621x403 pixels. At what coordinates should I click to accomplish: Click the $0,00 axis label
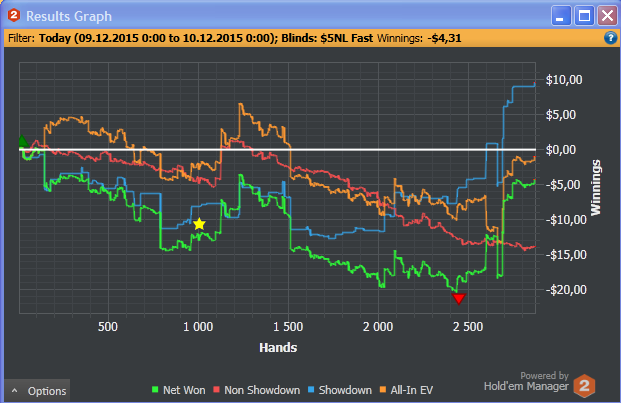click(x=561, y=150)
